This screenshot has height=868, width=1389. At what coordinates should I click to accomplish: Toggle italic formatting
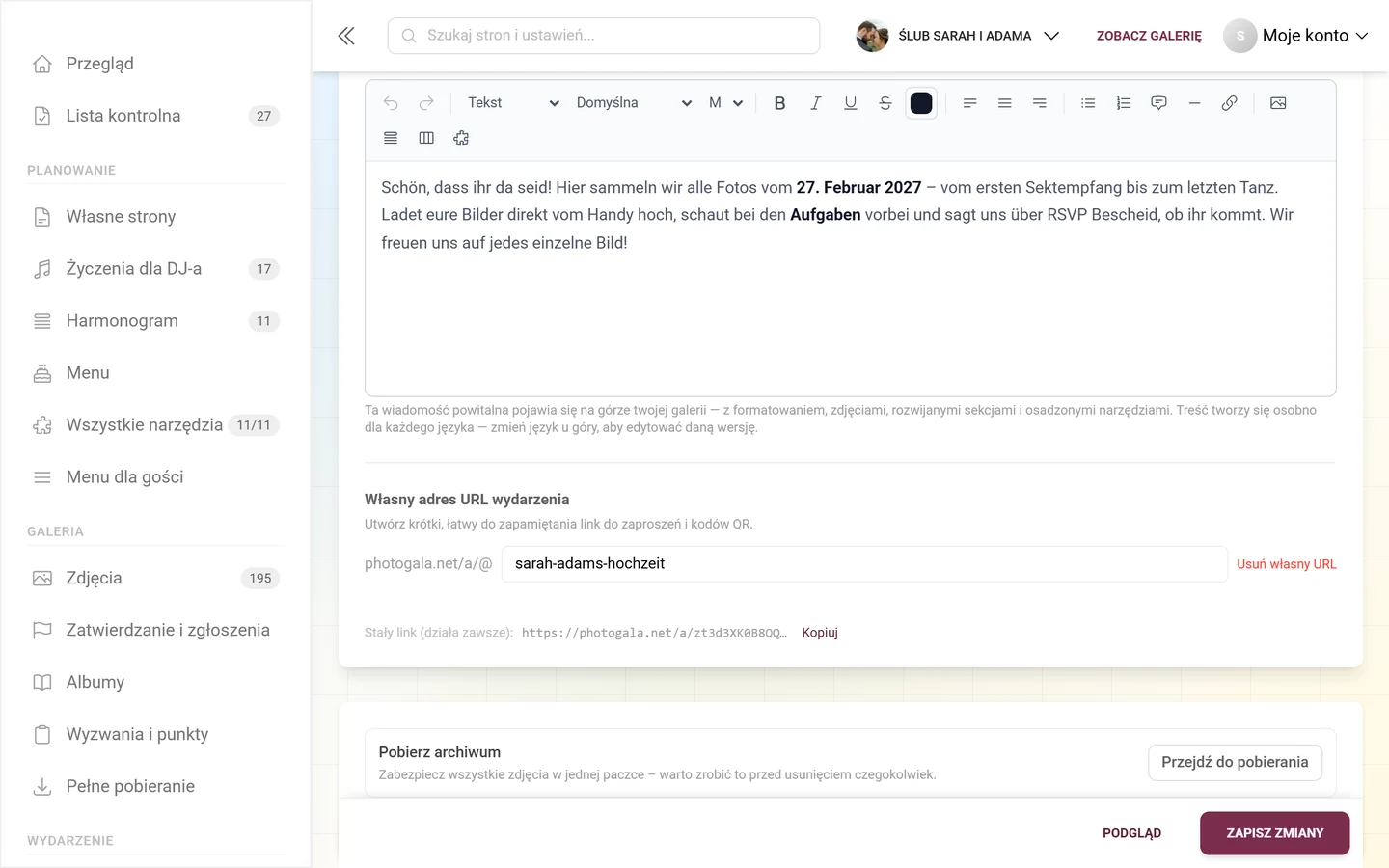click(x=815, y=103)
